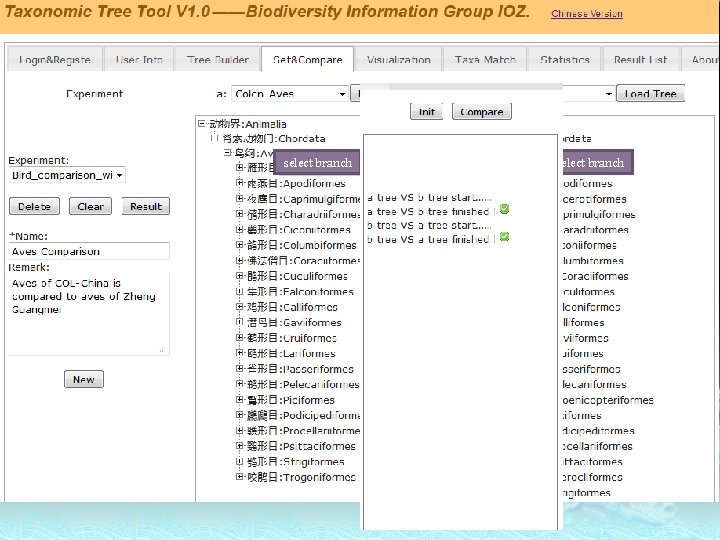Viewport: 720px width, 540px height.
Task: Switch to the User Info tab
Action: tap(139, 60)
